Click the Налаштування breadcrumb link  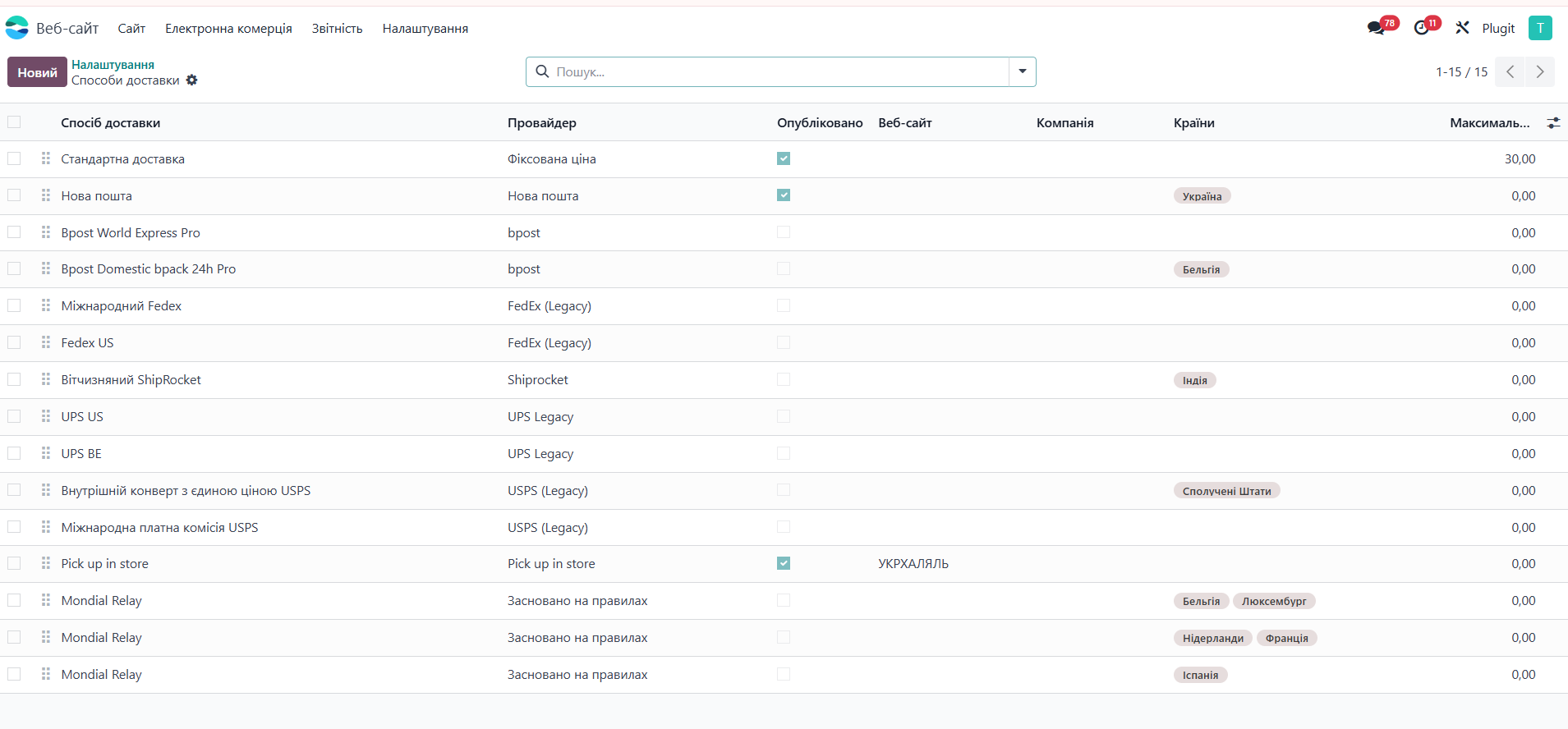[113, 65]
